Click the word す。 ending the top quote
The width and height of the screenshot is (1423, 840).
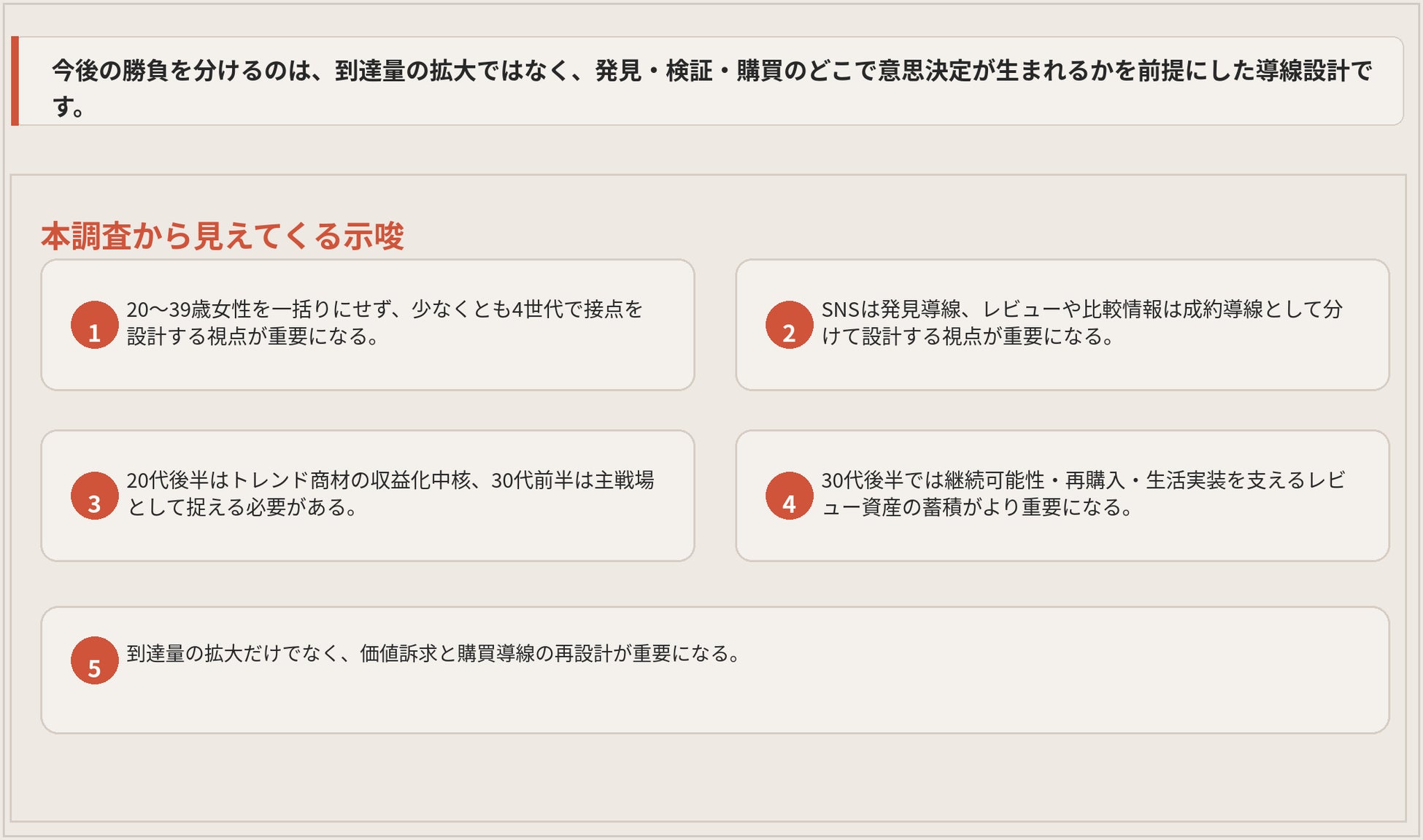pos(69,107)
